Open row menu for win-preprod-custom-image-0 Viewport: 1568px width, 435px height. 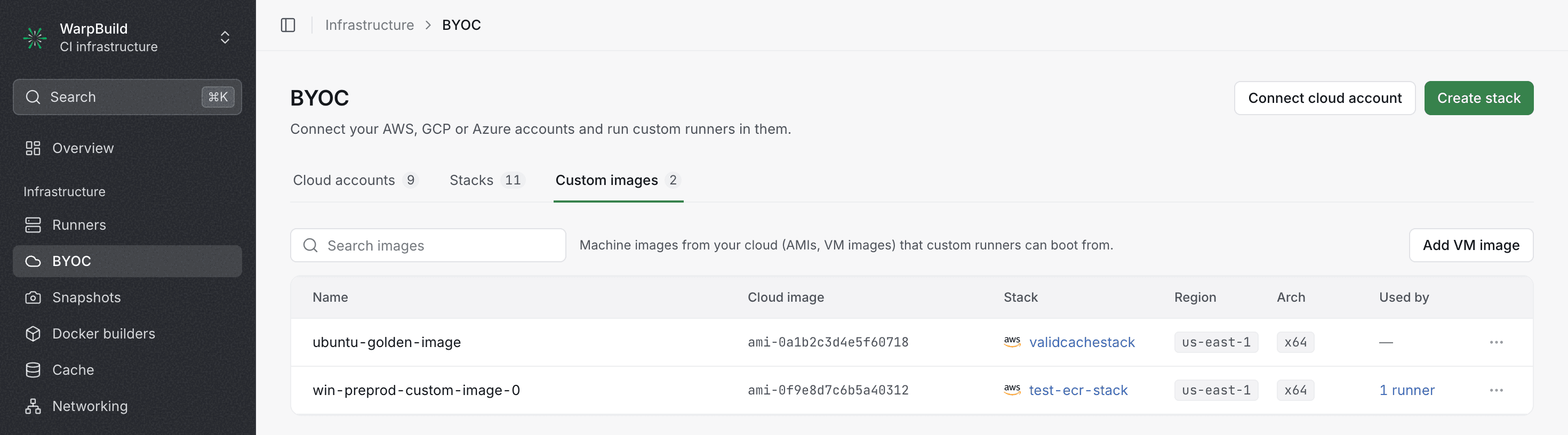(x=1496, y=390)
